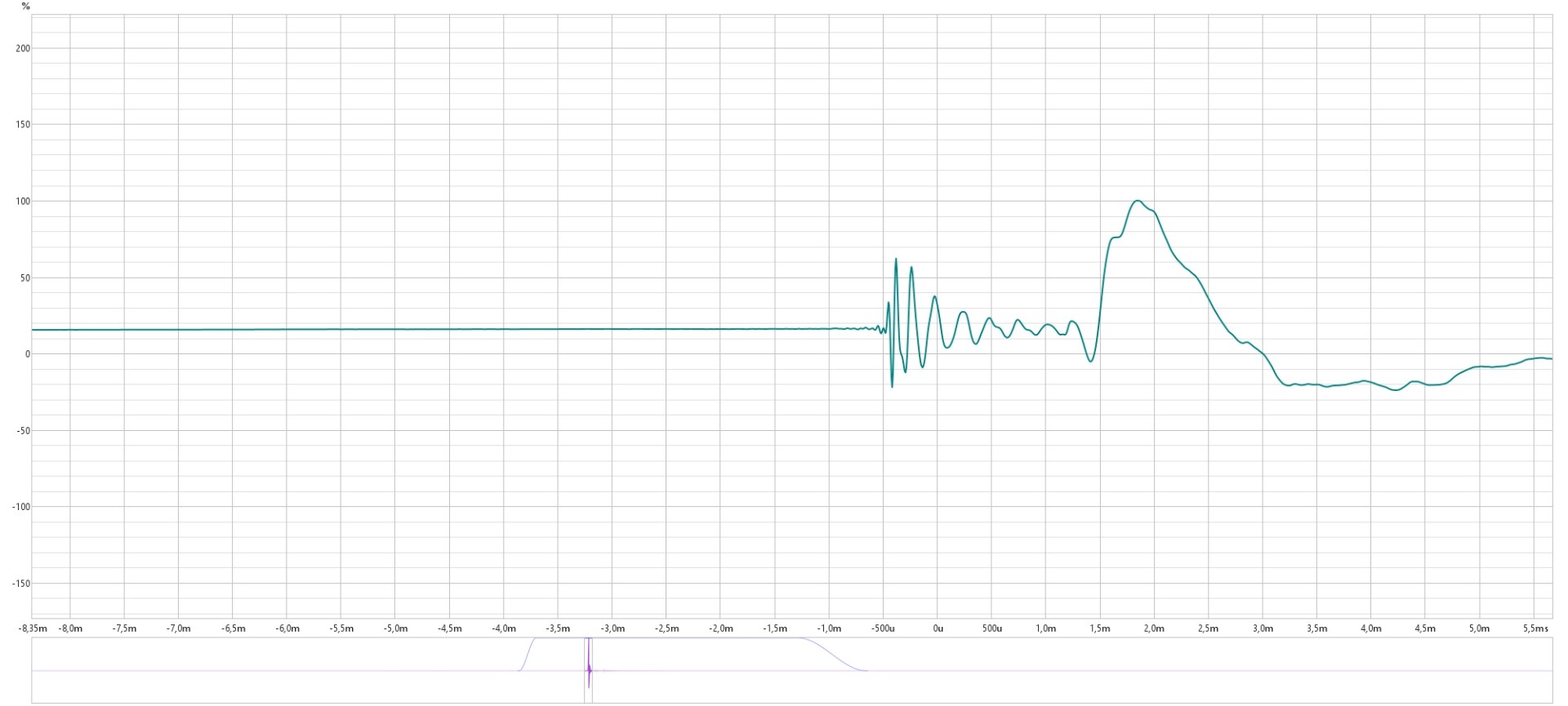Click the 0 value on the vertical axis
The width and height of the screenshot is (1568, 706).
click(27, 354)
